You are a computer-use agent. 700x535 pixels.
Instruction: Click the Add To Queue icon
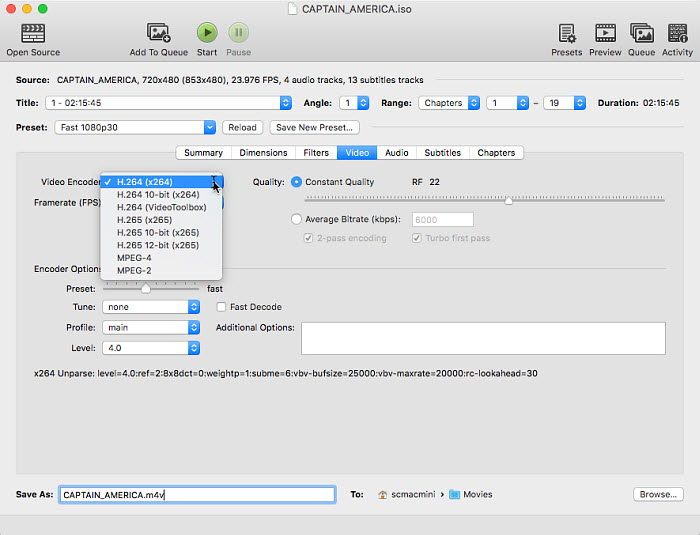(x=158, y=33)
